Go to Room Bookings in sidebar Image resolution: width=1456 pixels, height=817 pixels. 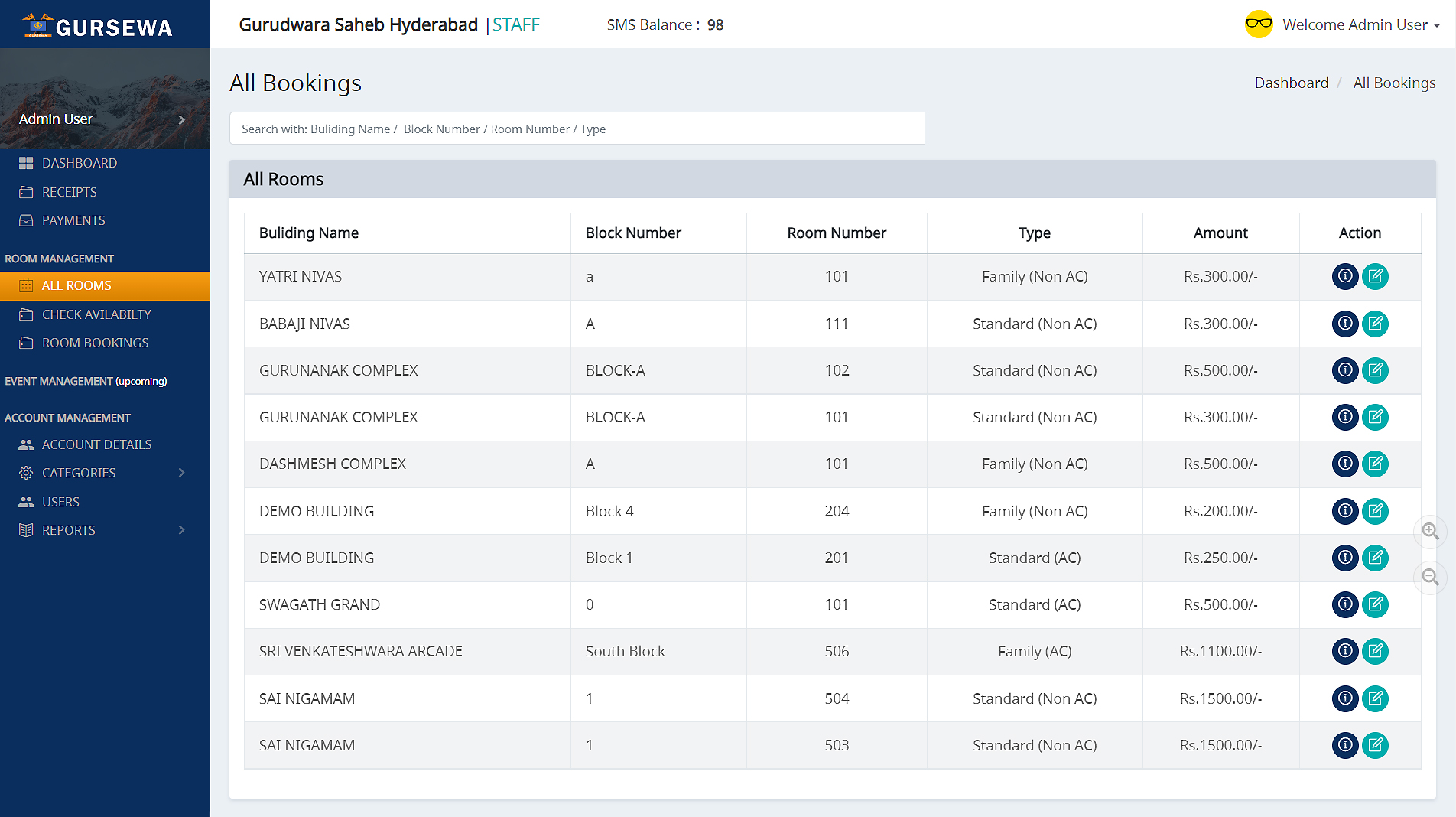[95, 343]
